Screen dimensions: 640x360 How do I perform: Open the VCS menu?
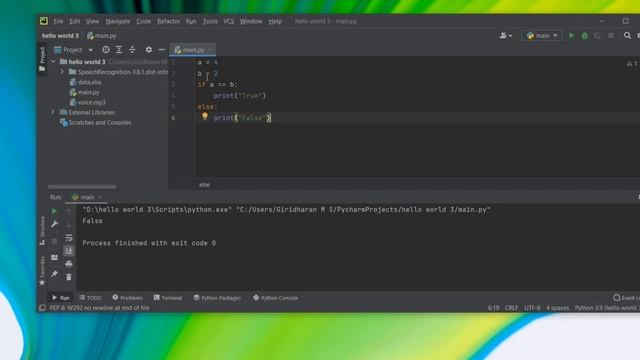point(229,21)
